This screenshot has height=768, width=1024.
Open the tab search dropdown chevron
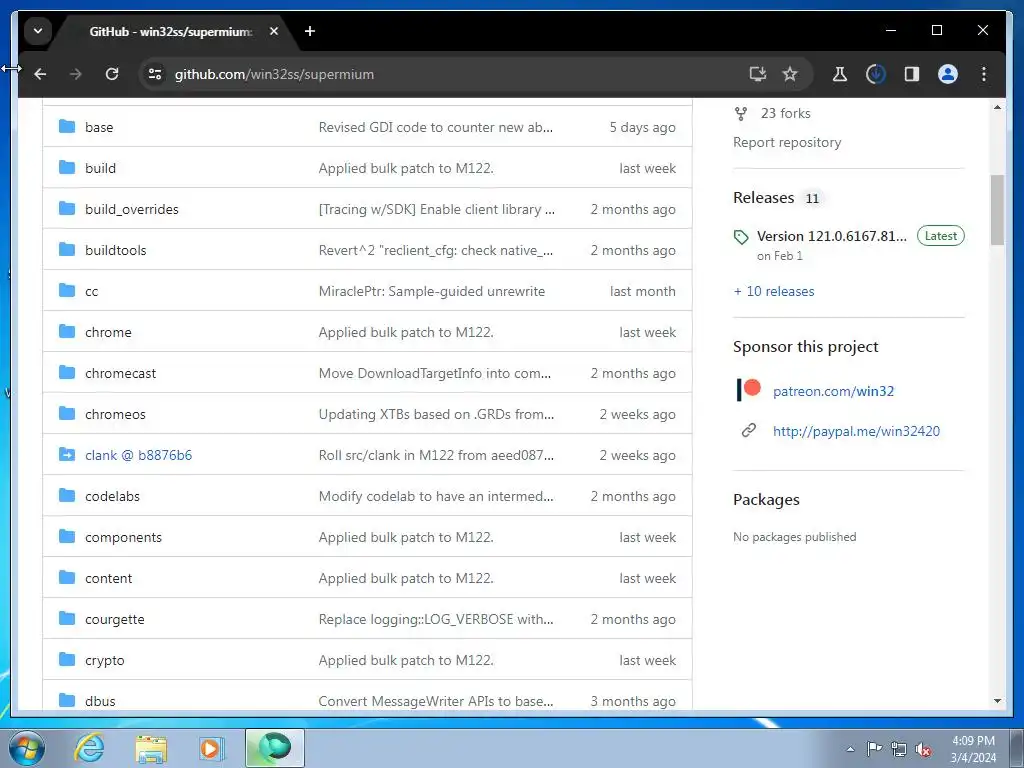[x=38, y=31]
